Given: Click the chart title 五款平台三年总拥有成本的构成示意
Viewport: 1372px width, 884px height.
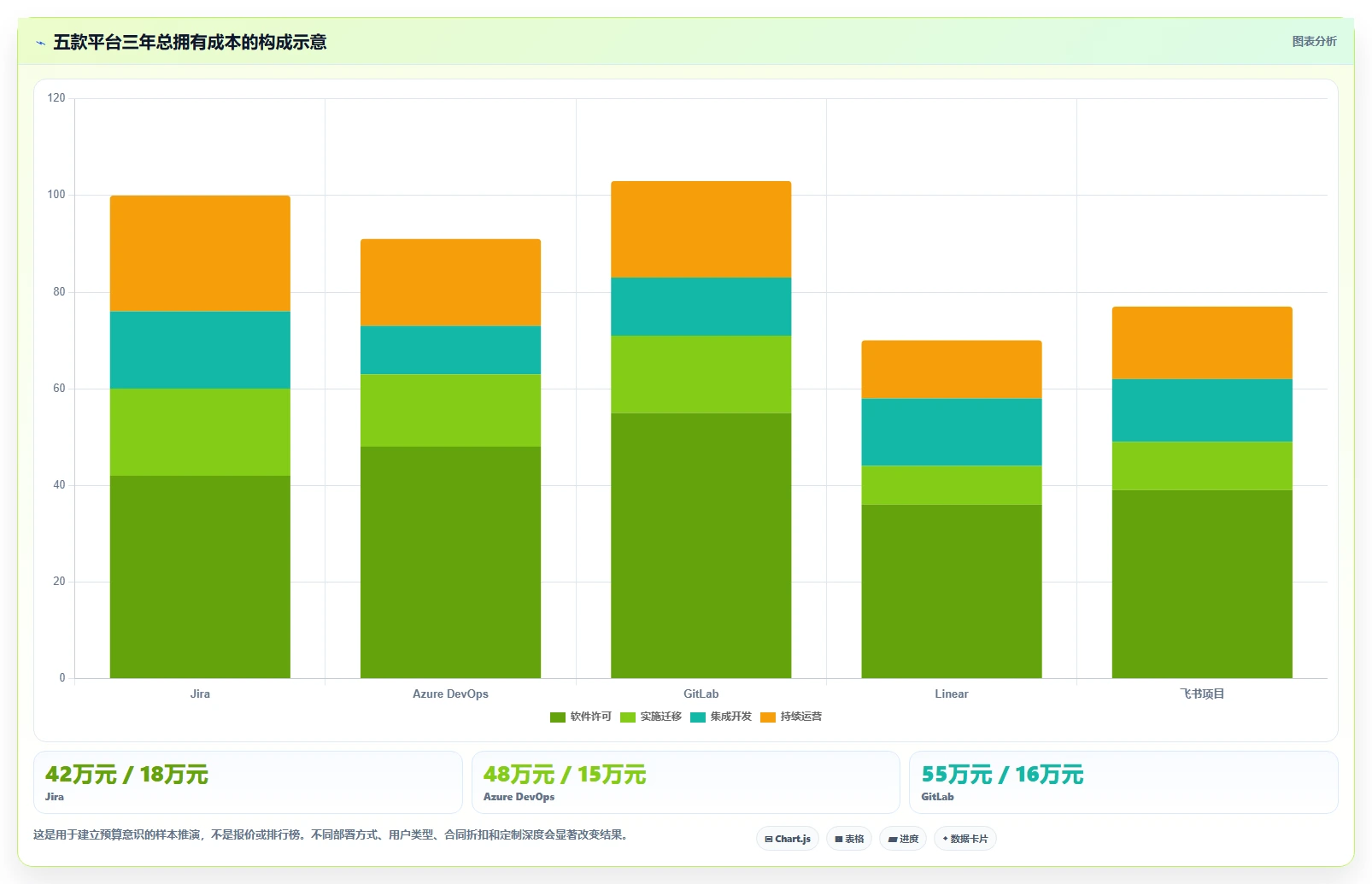Looking at the screenshot, I should click(x=190, y=42).
